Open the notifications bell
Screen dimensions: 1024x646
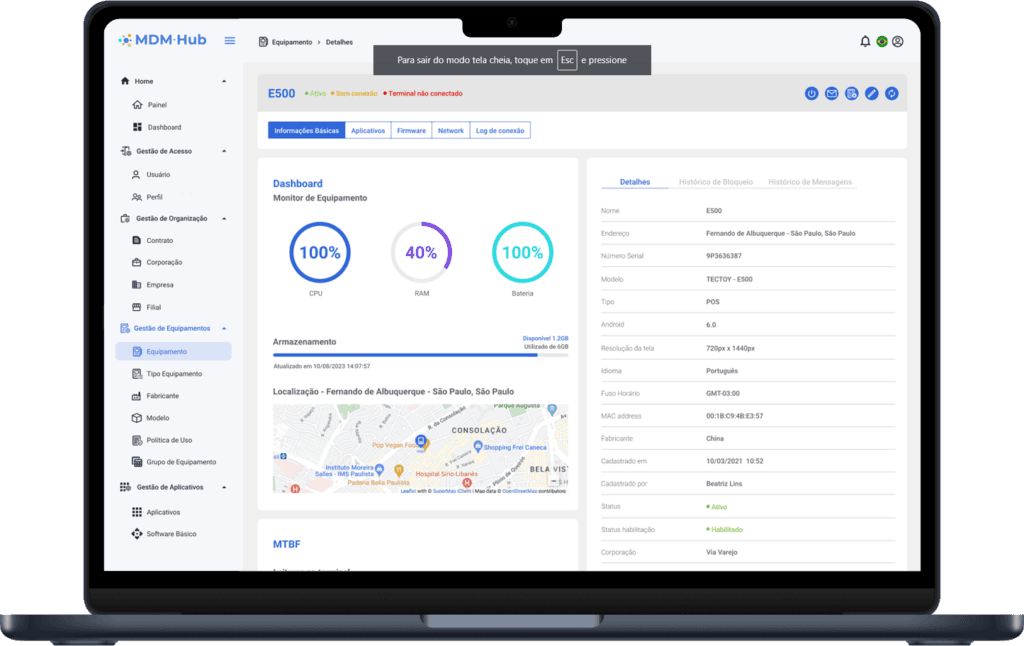tap(865, 41)
